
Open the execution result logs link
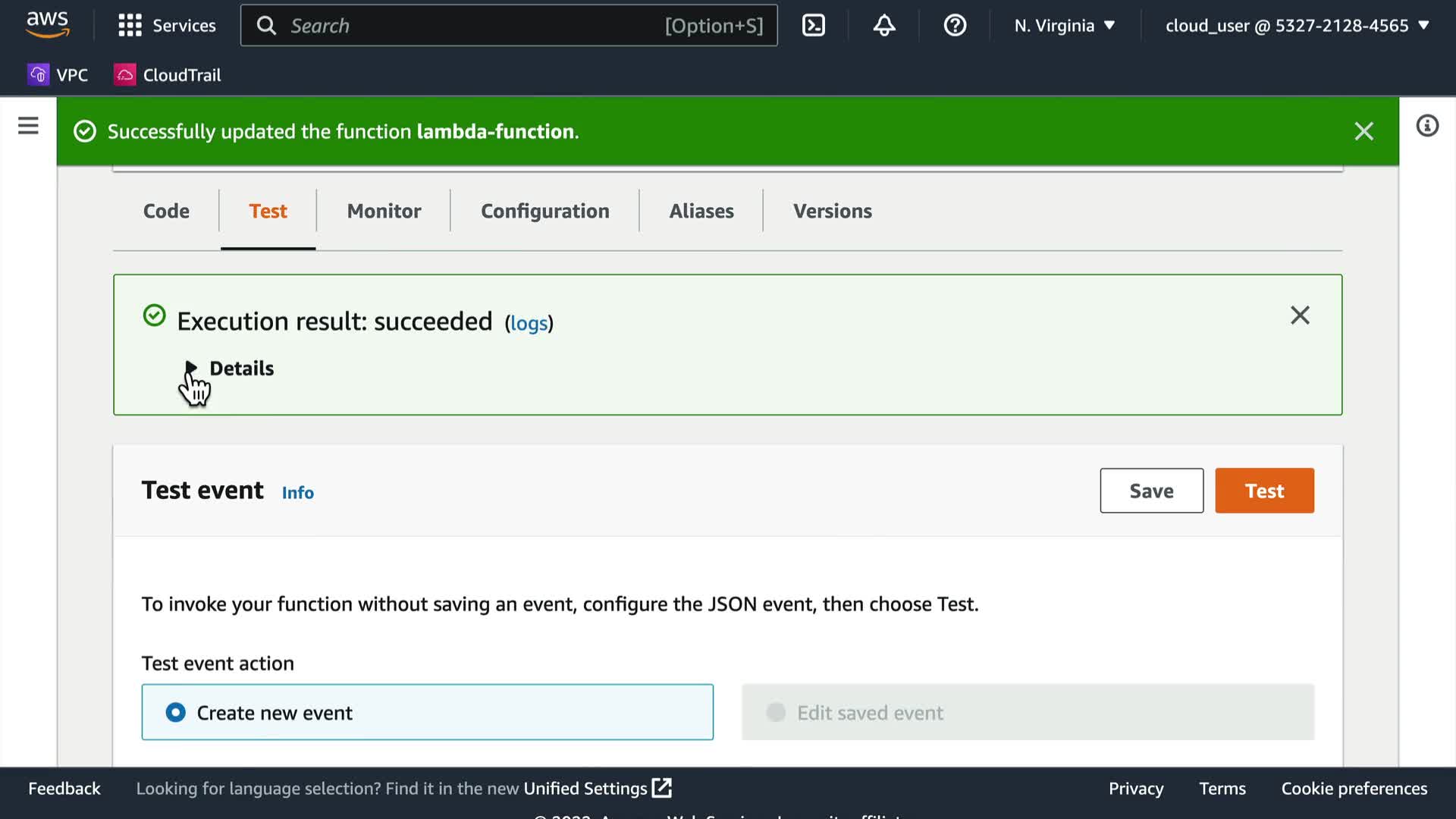point(529,323)
